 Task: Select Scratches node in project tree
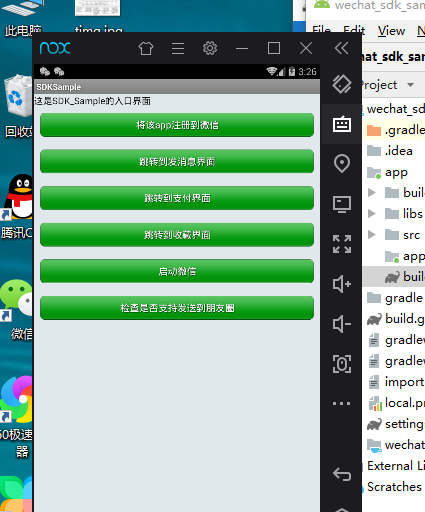394,487
